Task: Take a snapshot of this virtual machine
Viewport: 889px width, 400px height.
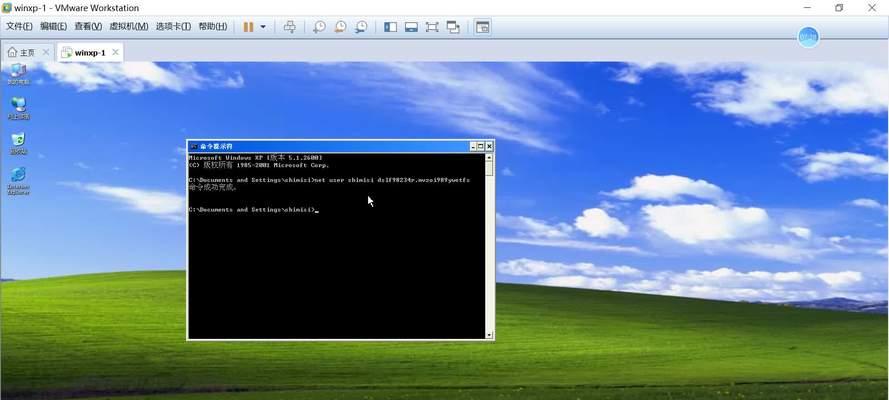Action: (x=319, y=27)
